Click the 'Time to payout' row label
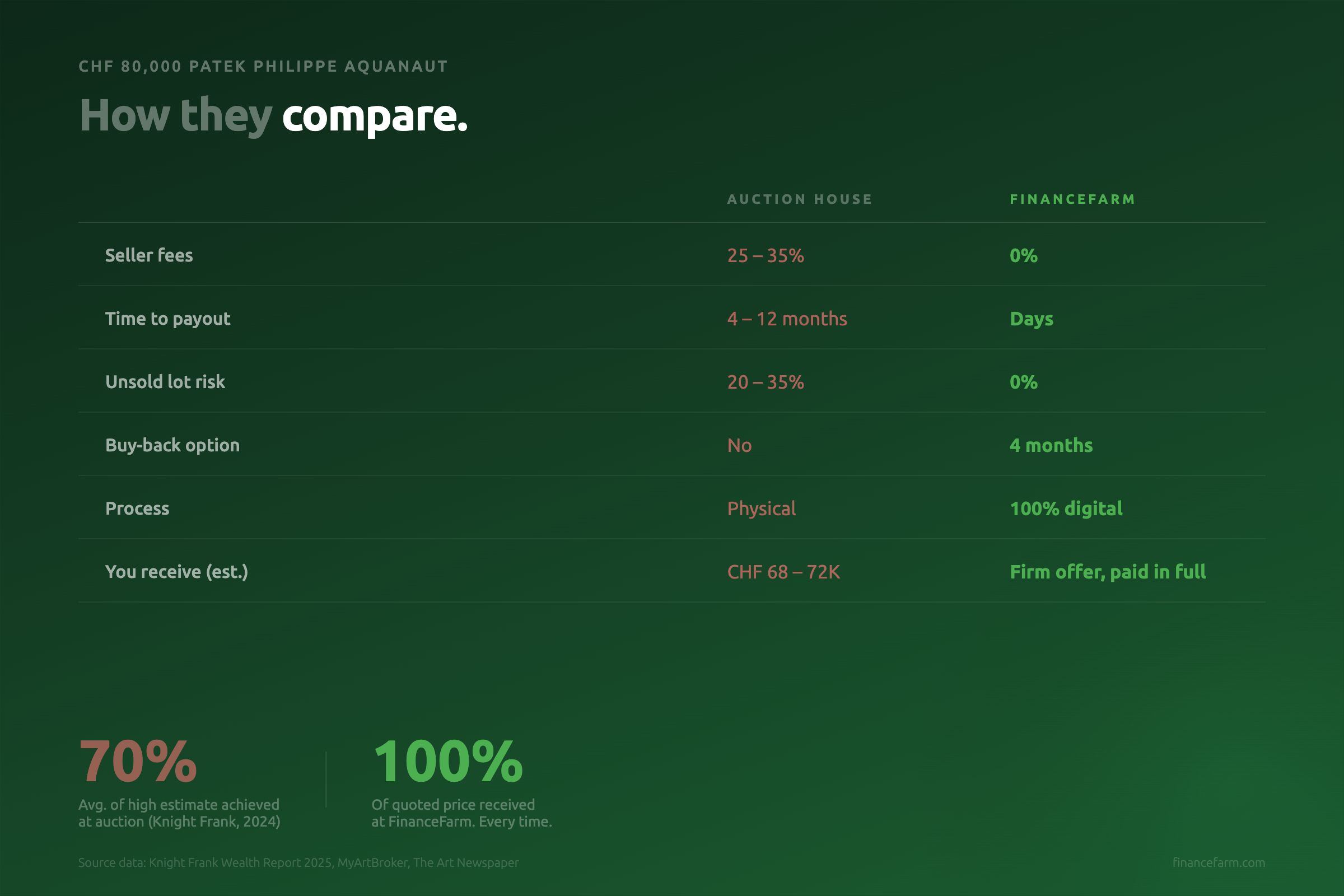Image resolution: width=1344 pixels, height=896 pixels. pyautogui.click(x=167, y=319)
